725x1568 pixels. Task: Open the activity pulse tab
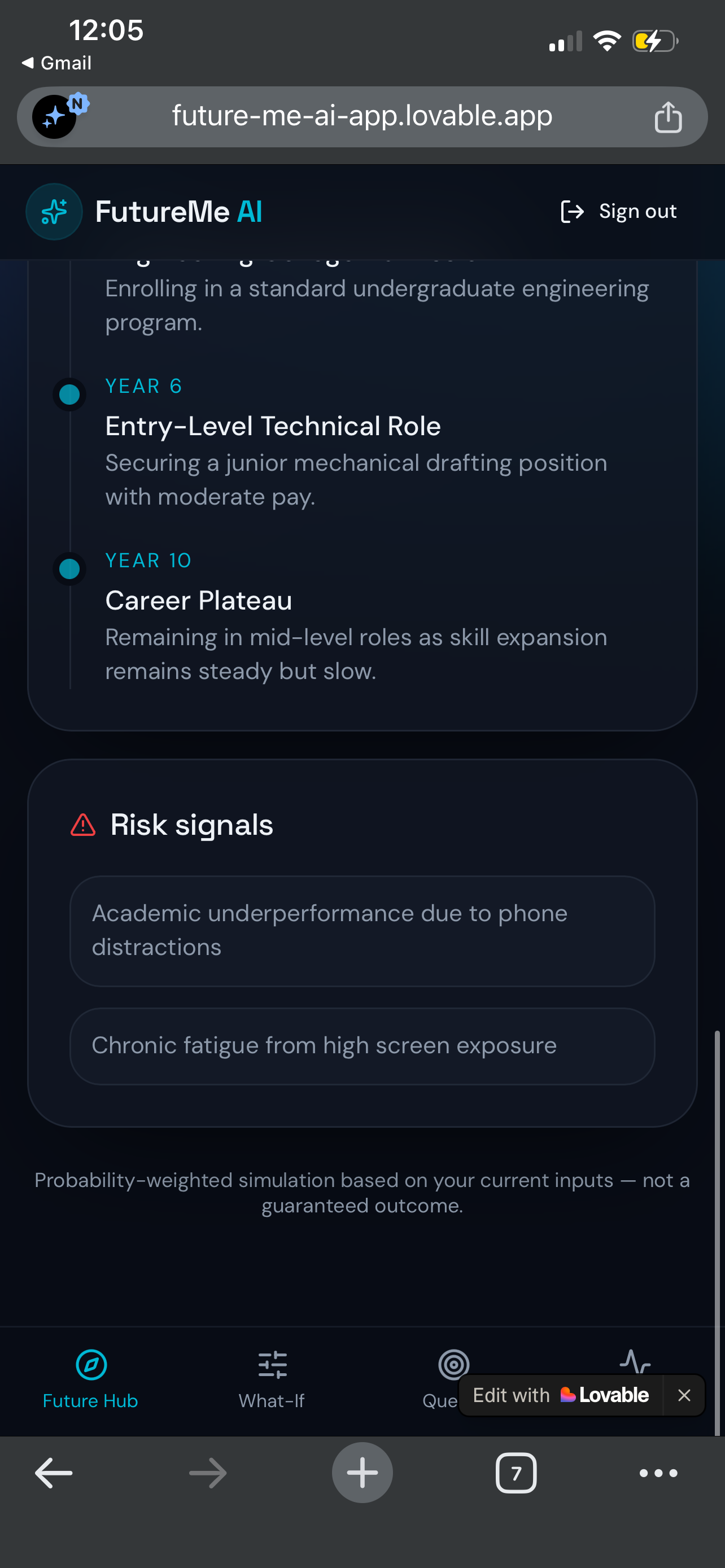point(635,1361)
